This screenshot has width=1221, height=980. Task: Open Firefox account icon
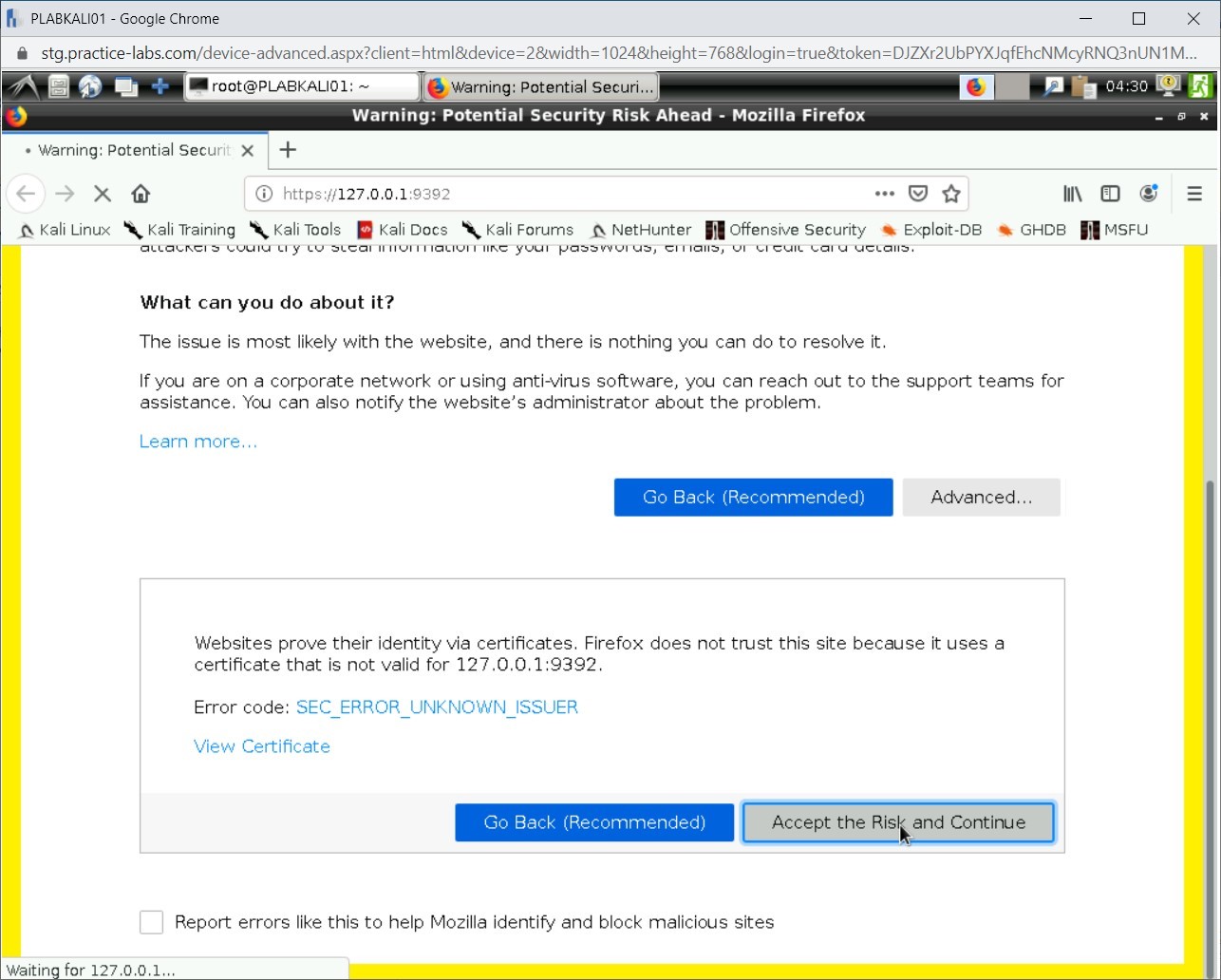pos(1149,194)
